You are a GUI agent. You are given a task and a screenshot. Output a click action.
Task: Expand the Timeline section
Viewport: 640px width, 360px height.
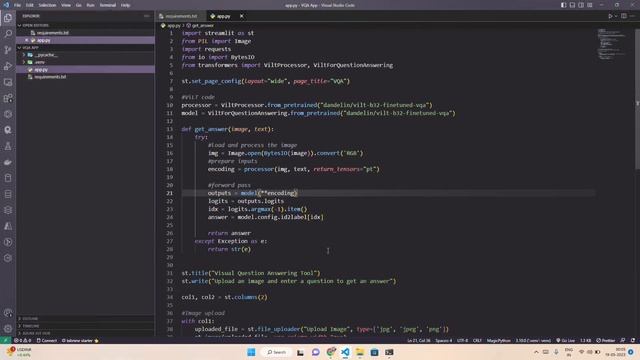coord(86,326)
